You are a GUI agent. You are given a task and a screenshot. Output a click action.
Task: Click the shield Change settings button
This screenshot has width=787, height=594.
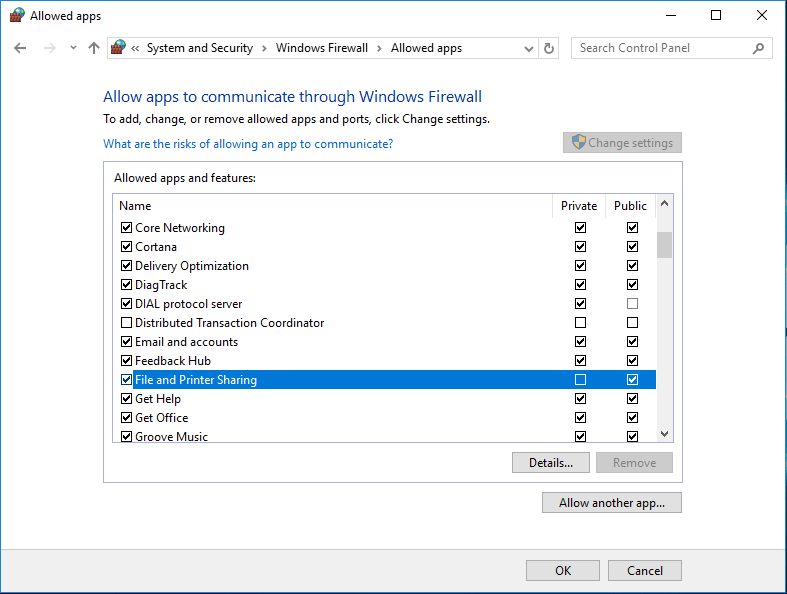[622, 143]
